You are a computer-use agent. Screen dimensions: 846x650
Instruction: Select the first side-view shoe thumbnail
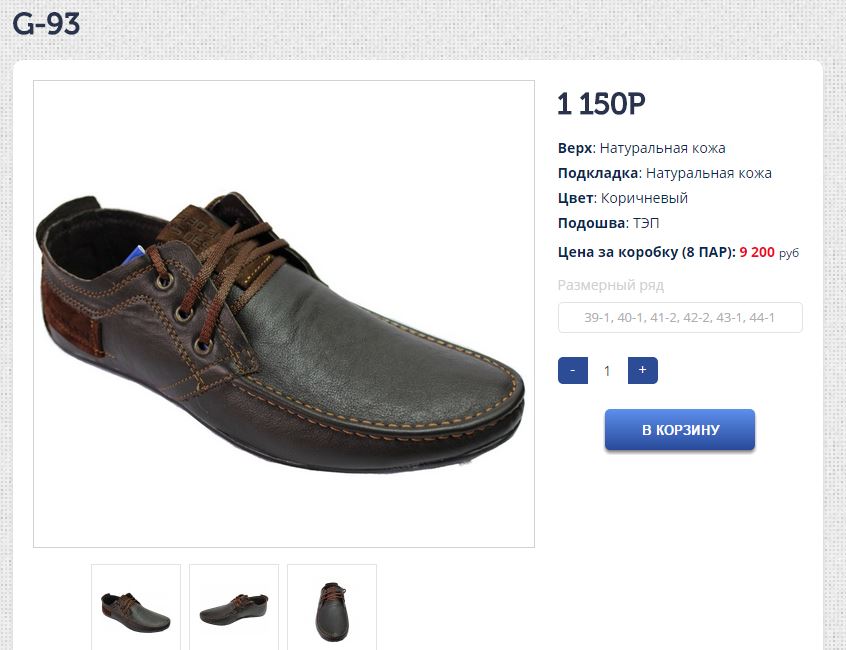point(136,606)
